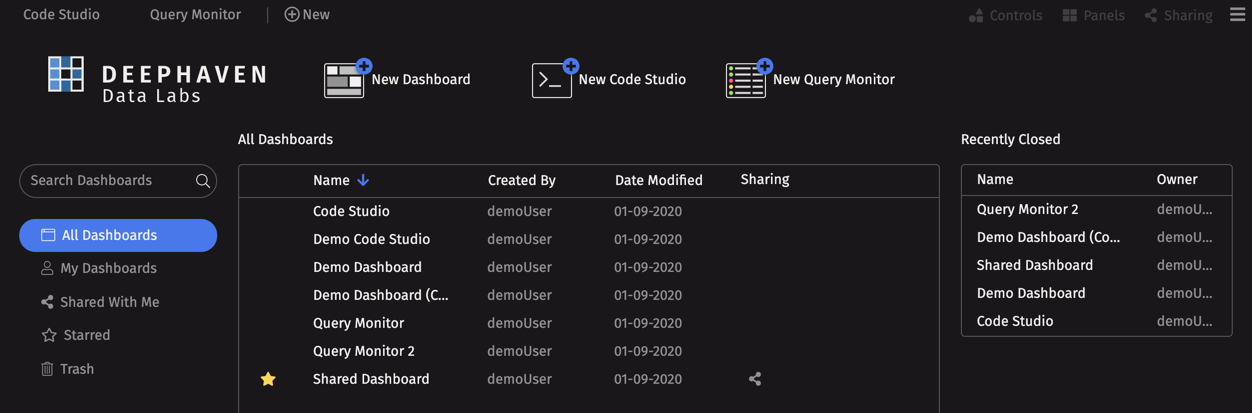Sort by Created By column header
Image resolution: width=1252 pixels, height=413 pixels.
coord(522,180)
